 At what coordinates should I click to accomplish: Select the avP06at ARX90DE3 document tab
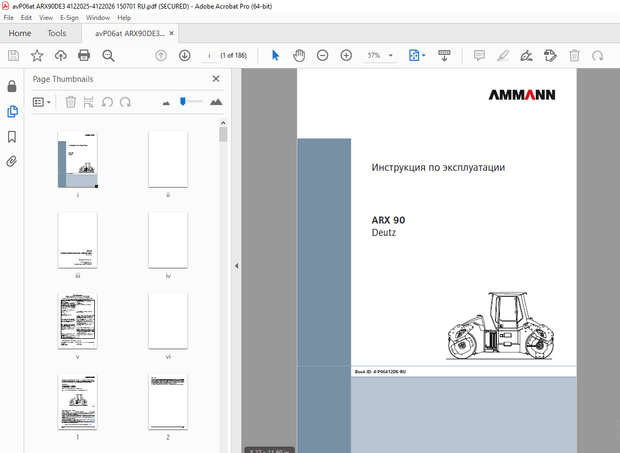pyautogui.click(x=129, y=34)
